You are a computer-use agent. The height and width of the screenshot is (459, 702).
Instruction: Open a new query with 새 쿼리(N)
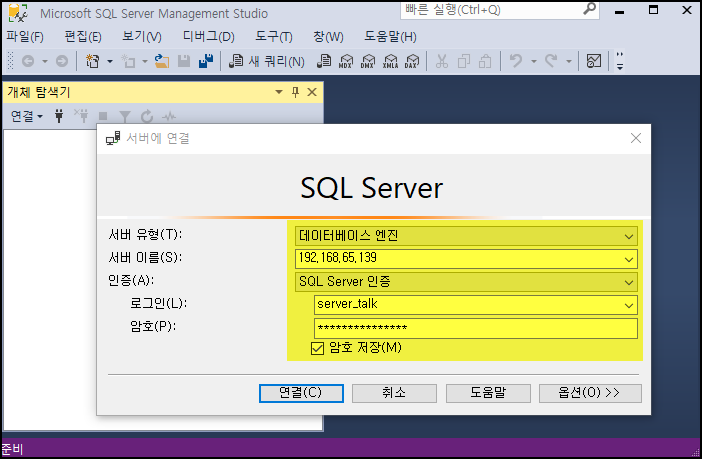click(x=267, y=61)
